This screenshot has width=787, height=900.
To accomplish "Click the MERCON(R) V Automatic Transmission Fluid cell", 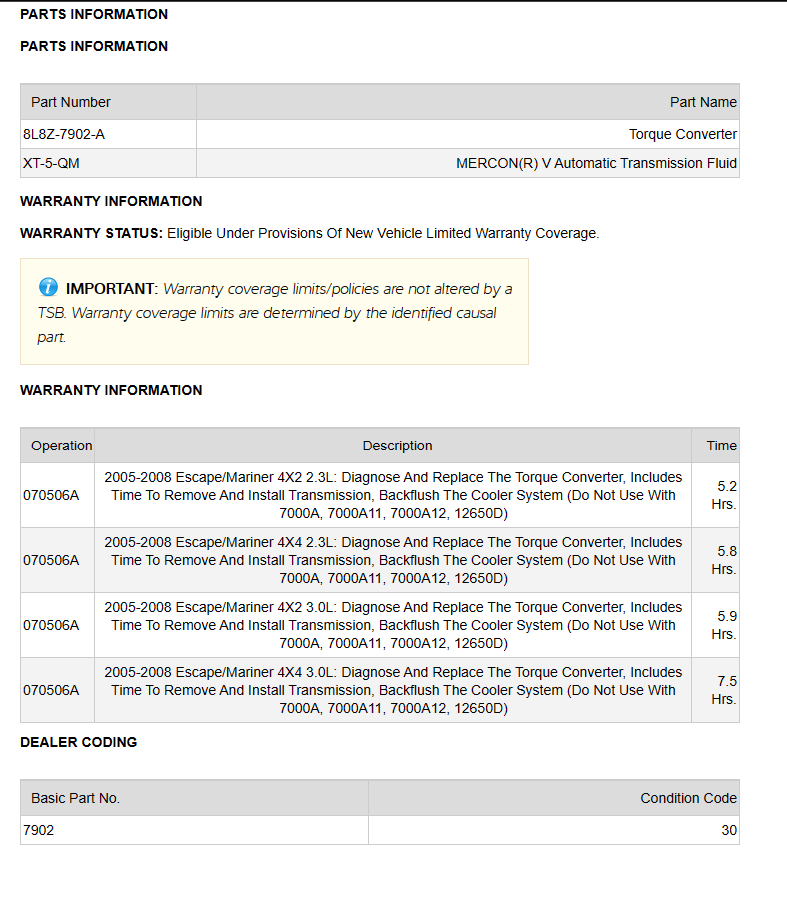I will tap(596, 163).
